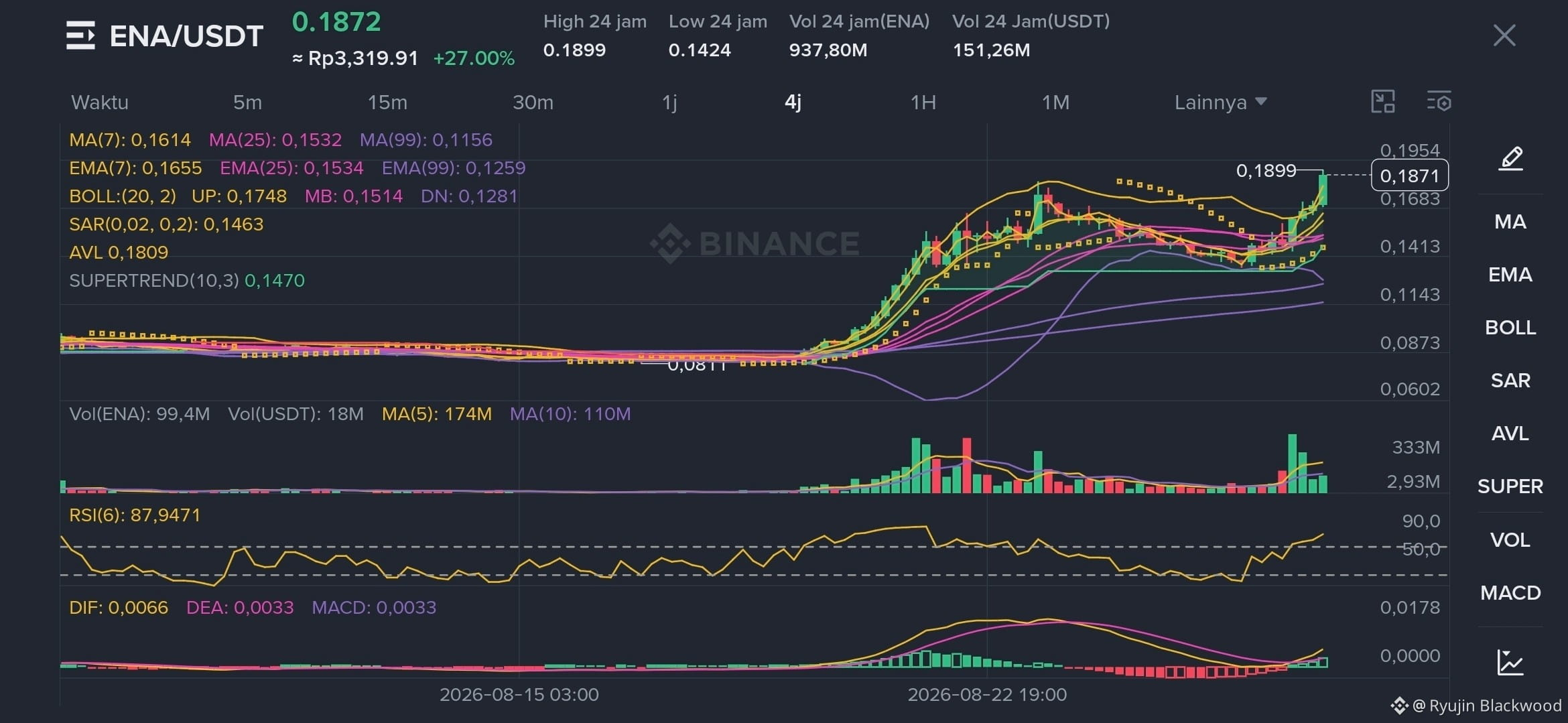
Task: Open the chart layout fullscreen icon
Action: point(1383,102)
